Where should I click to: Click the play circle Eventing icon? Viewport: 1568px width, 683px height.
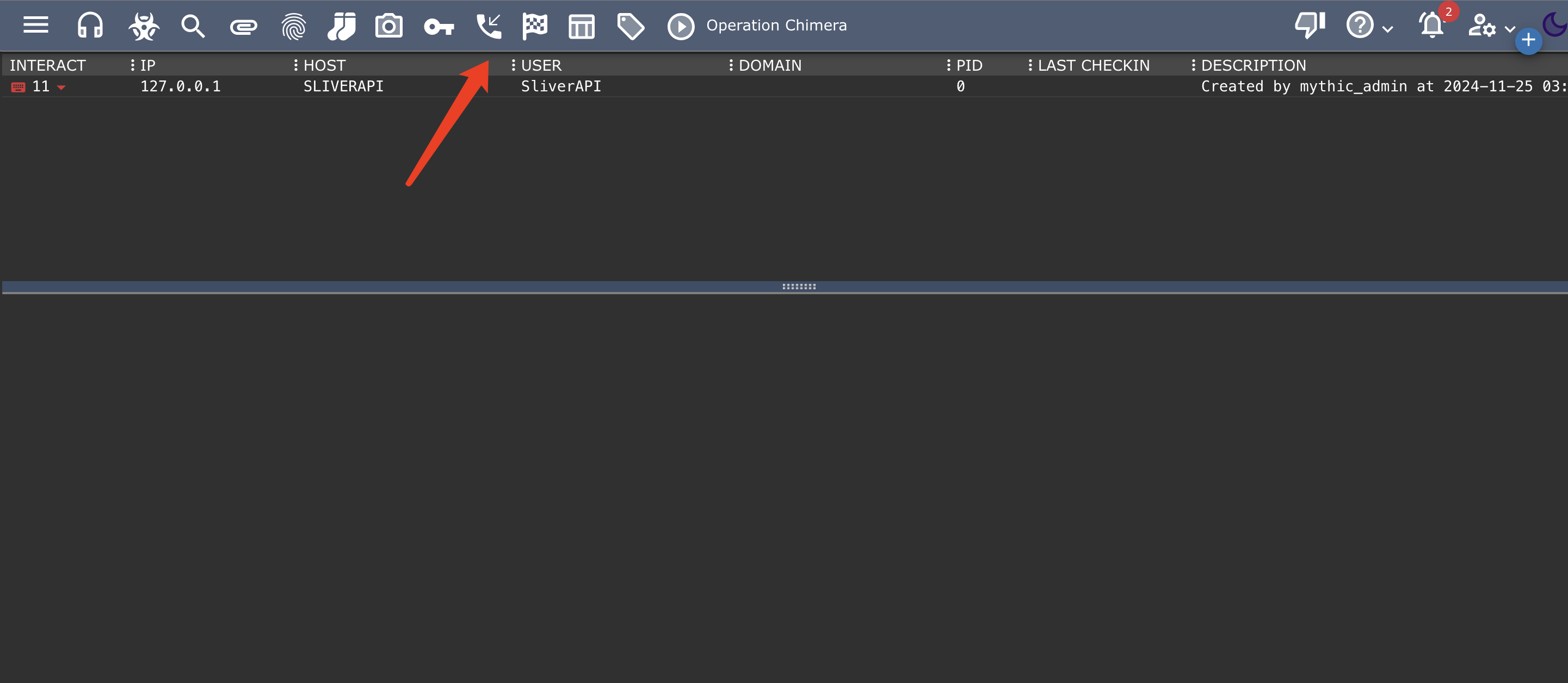(x=681, y=27)
